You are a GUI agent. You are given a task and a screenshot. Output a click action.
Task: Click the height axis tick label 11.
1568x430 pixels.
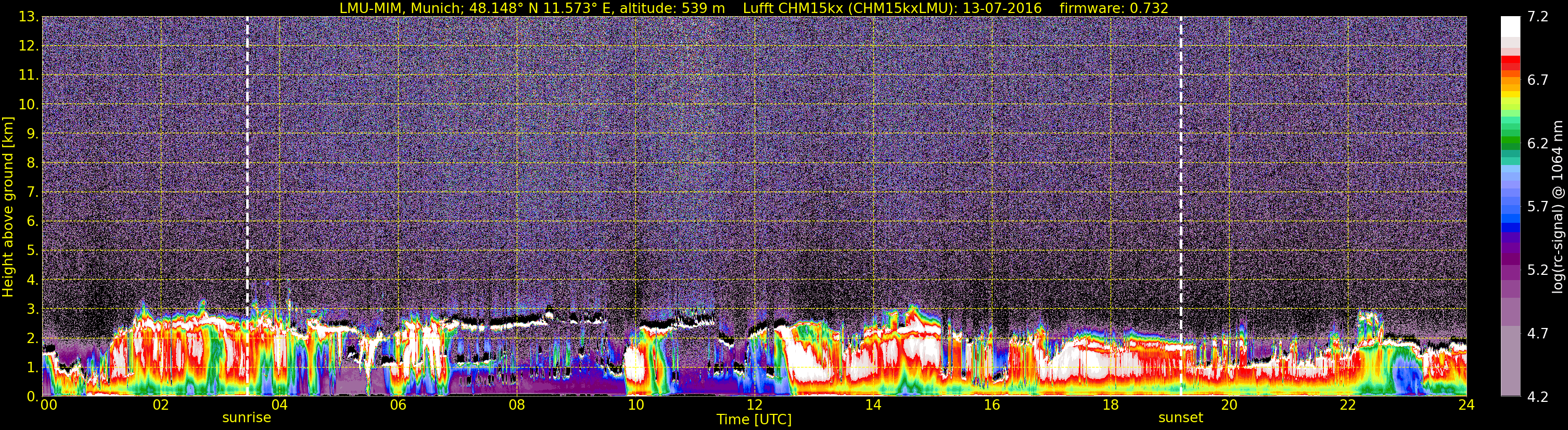(29, 75)
